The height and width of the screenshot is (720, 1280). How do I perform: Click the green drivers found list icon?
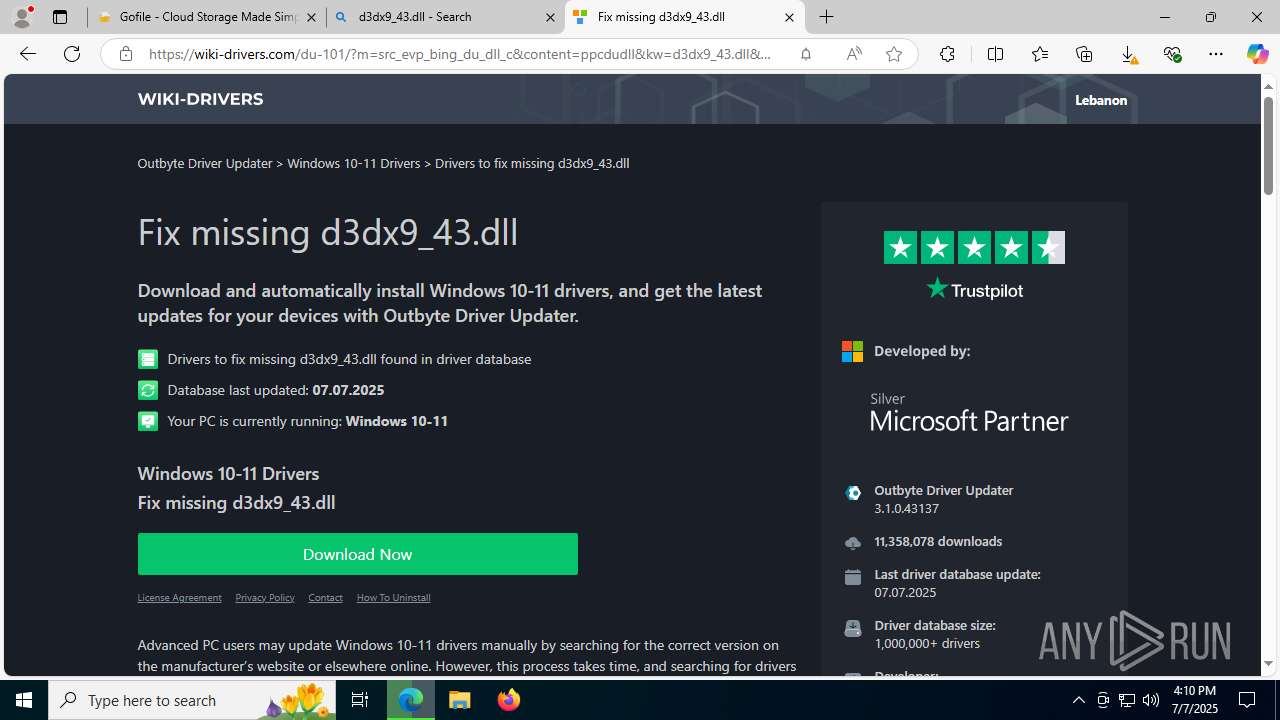click(147, 359)
